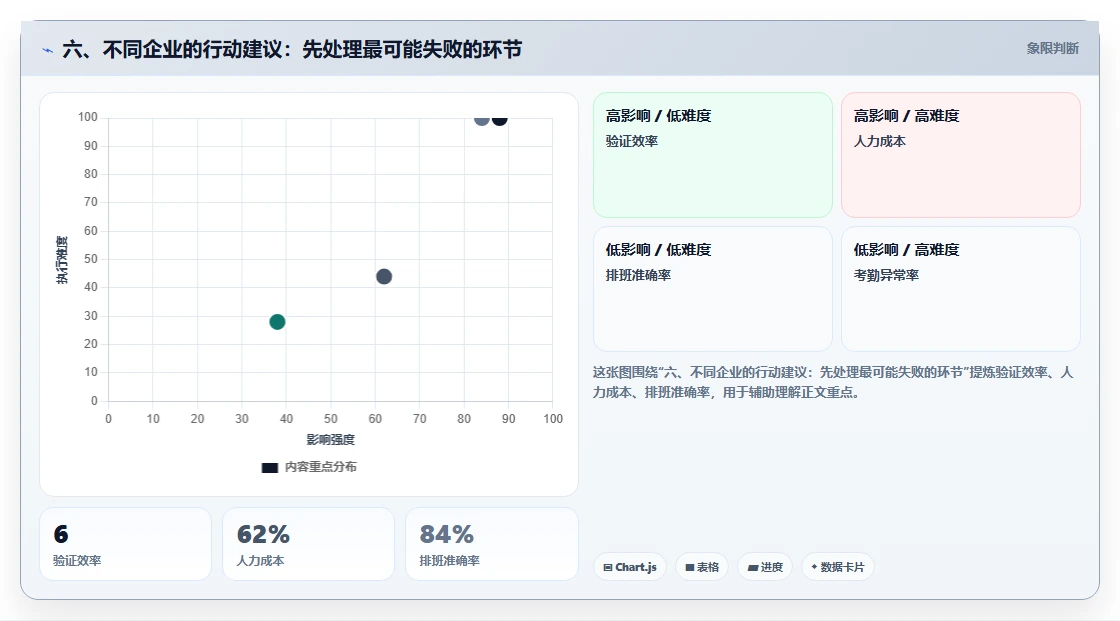Click the 62% value text
This screenshot has height=621, width=1120.
[x=263, y=534]
